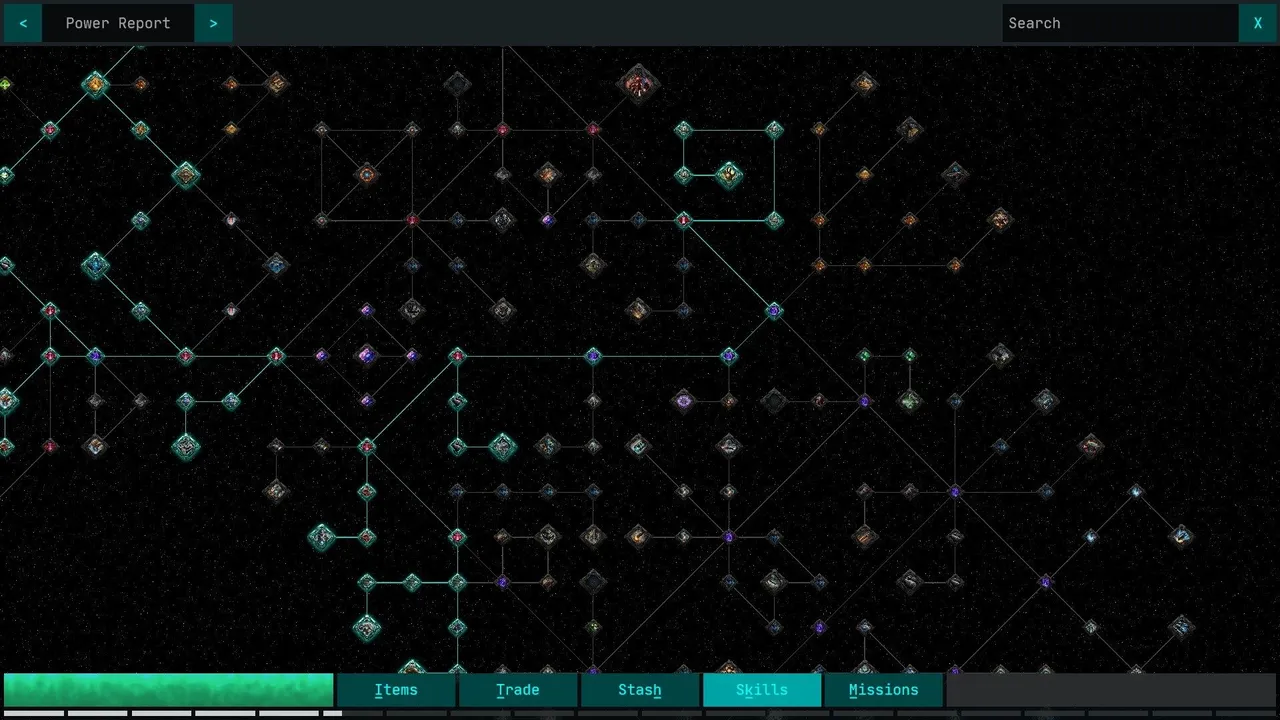Open the Trade tab
Image resolution: width=1280 pixels, height=720 pixels.
click(518, 690)
